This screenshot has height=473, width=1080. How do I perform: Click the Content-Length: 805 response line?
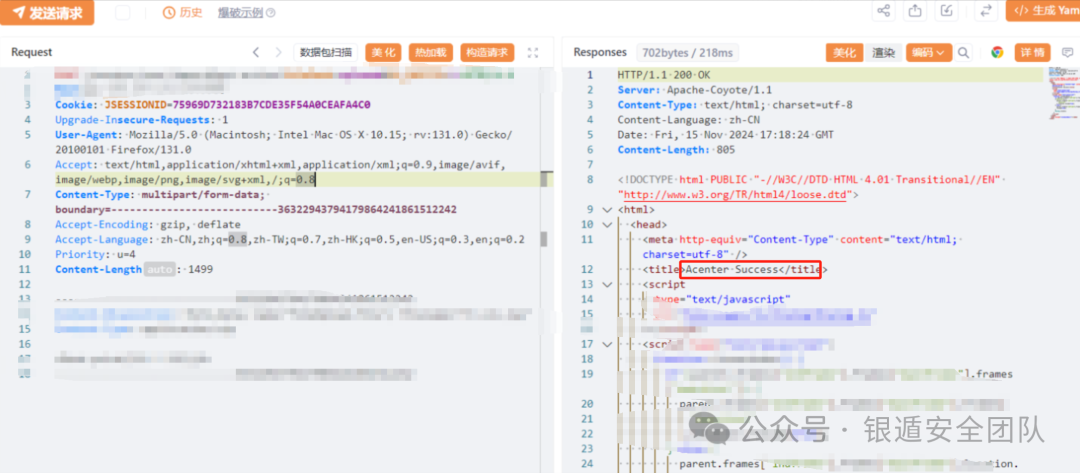pyautogui.click(x=676, y=149)
